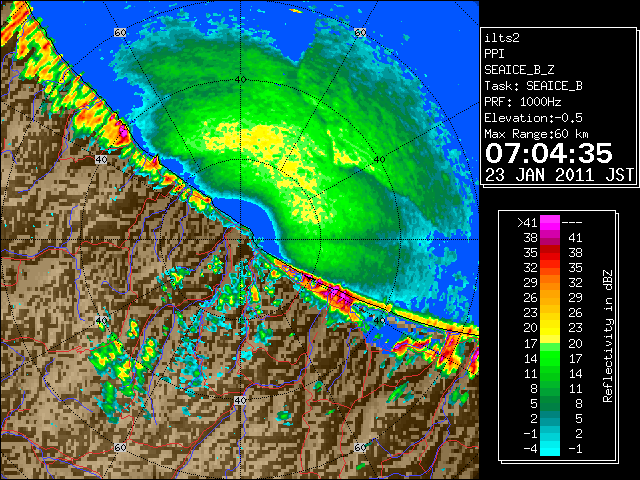Click the west-northwest "40" range ring label
The image size is (640, 480).
click(x=101, y=160)
